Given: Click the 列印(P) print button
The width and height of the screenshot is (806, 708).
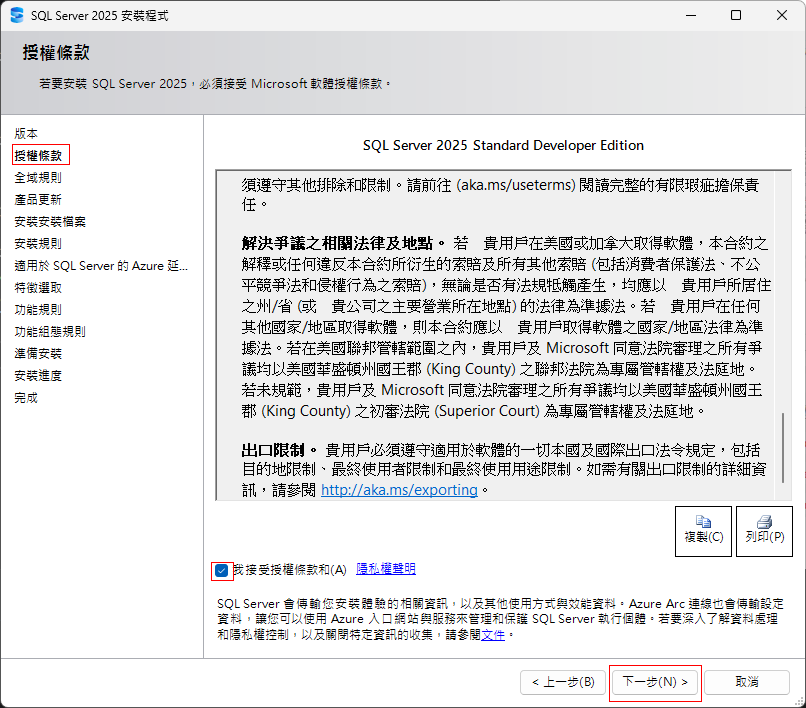Looking at the screenshot, I should pyautogui.click(x=764, y=531).
